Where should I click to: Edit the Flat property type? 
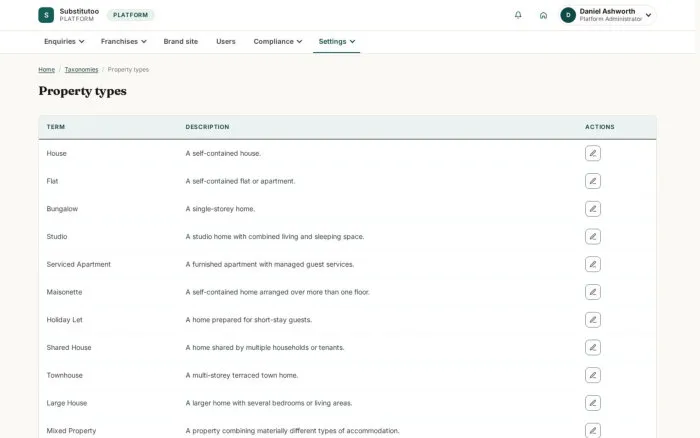pos(592,181)
